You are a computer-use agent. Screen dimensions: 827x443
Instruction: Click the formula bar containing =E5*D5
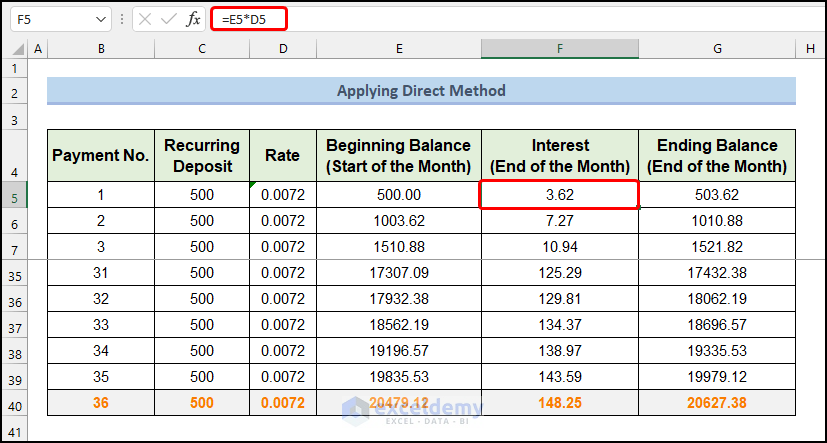click(517, 20)
